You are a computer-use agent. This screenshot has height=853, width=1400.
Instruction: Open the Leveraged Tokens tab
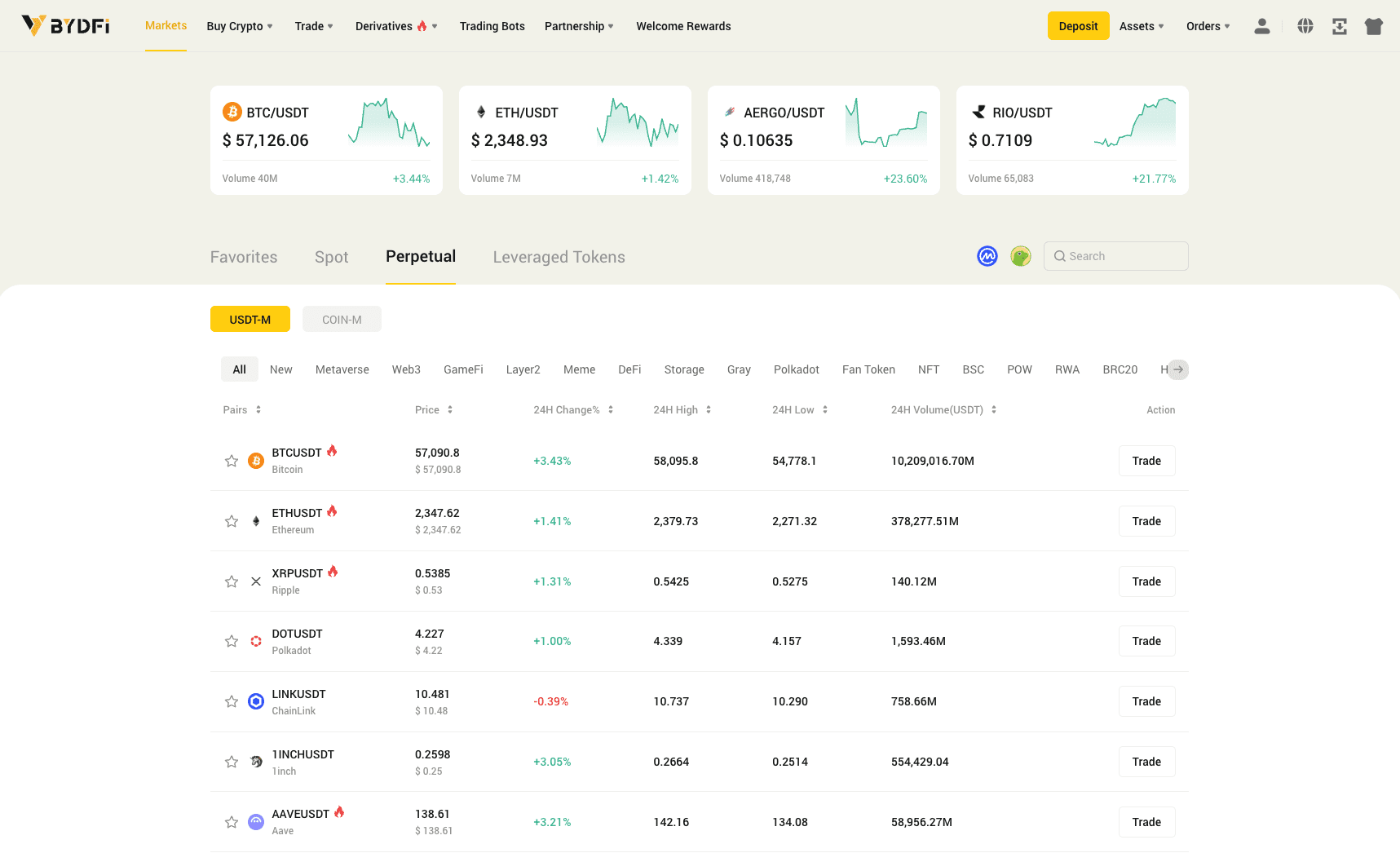point(559,256)
